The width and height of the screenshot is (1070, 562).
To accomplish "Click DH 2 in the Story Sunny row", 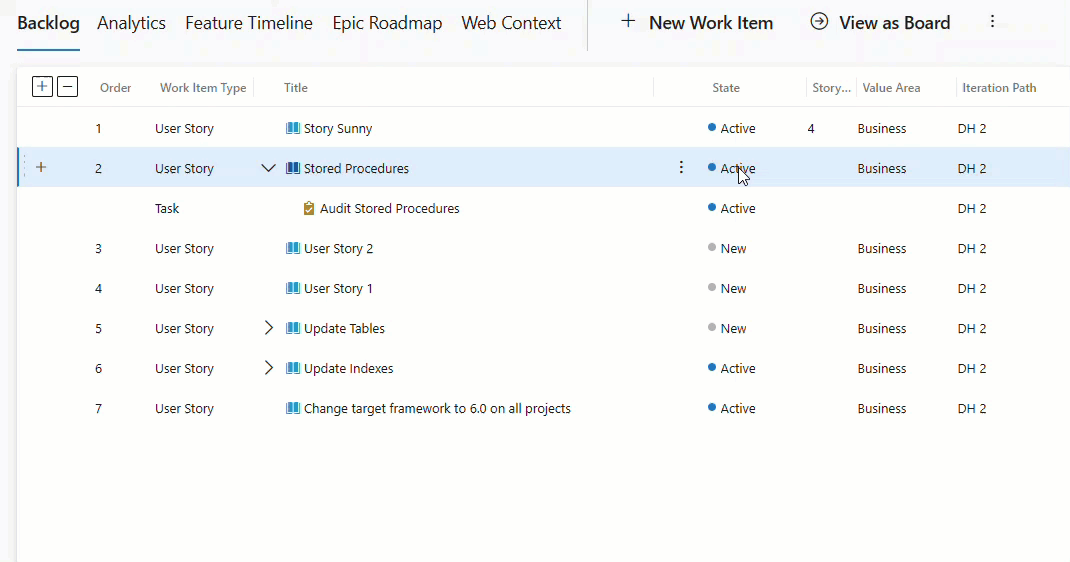I will 972,128.
